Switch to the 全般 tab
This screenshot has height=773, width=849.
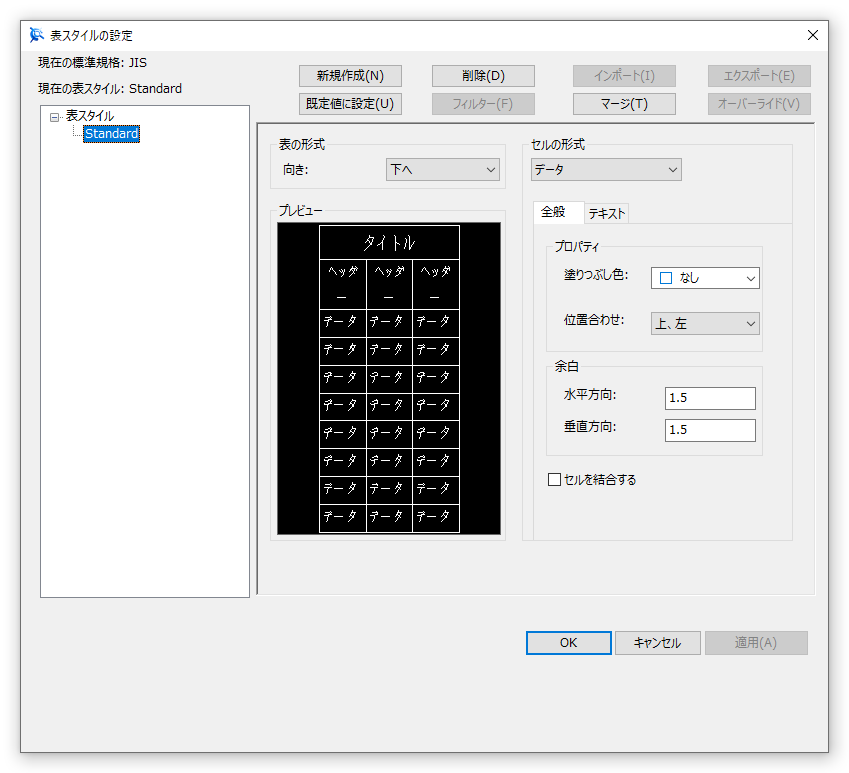(x=558, y=212)
